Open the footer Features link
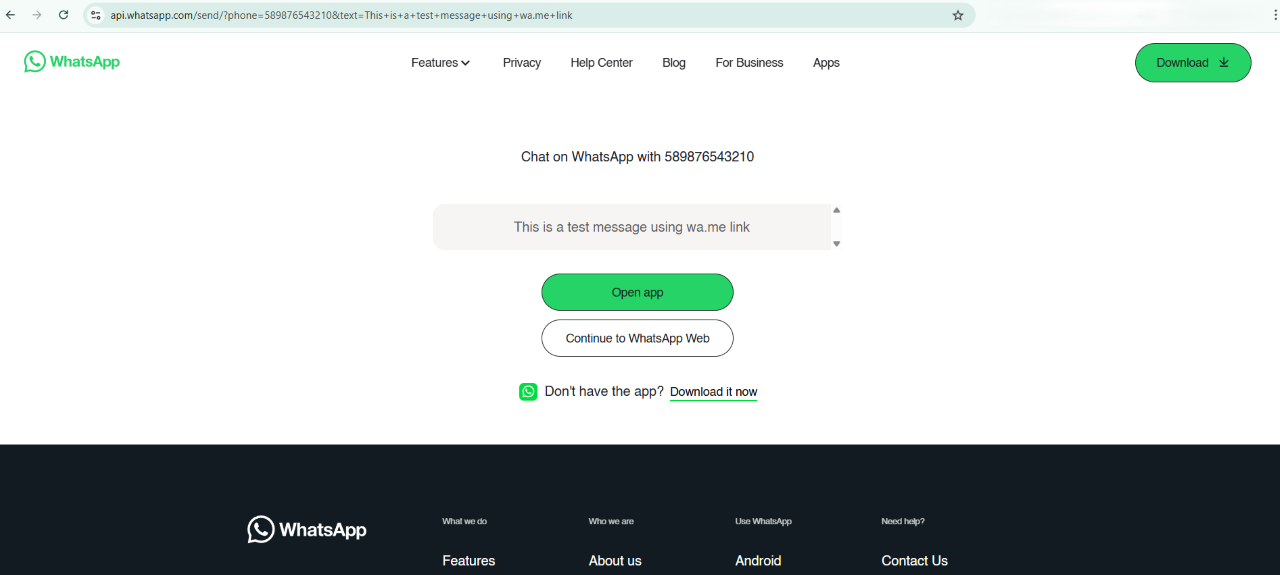The image size is (1280, 575). pyautogui.click(x=468, y=561)
